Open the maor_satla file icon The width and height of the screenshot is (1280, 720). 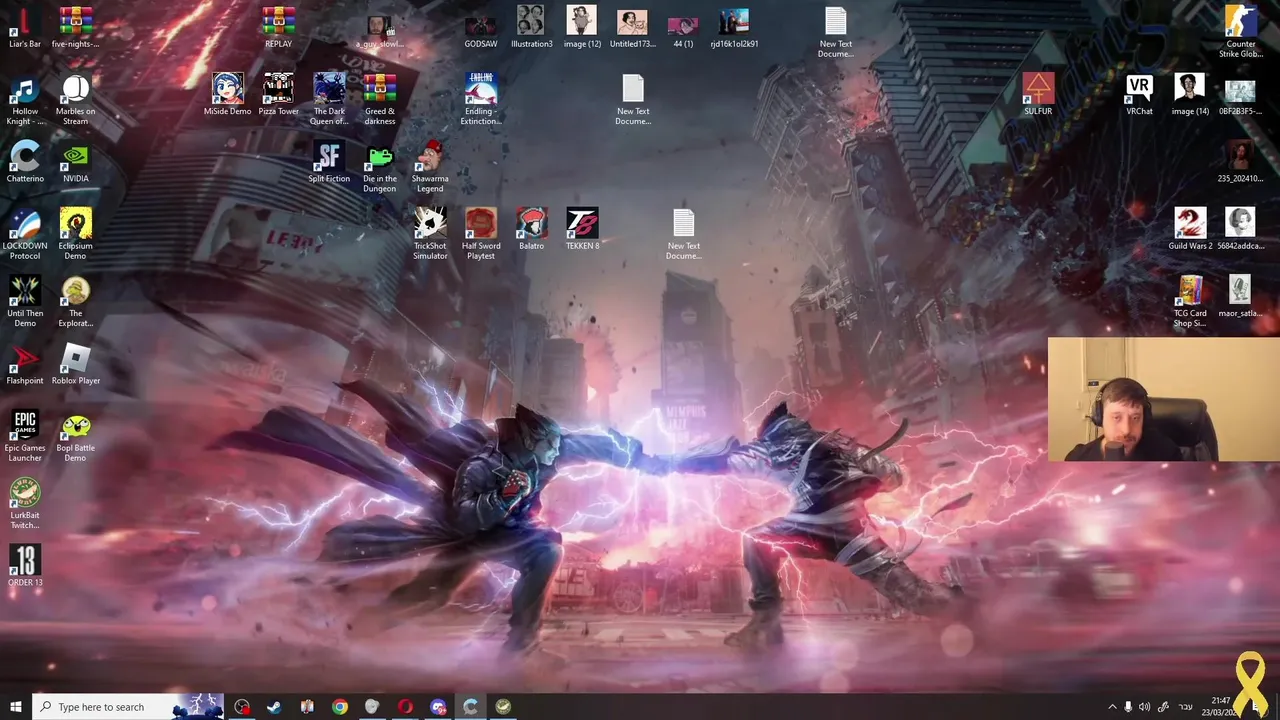coord(1240,296)
